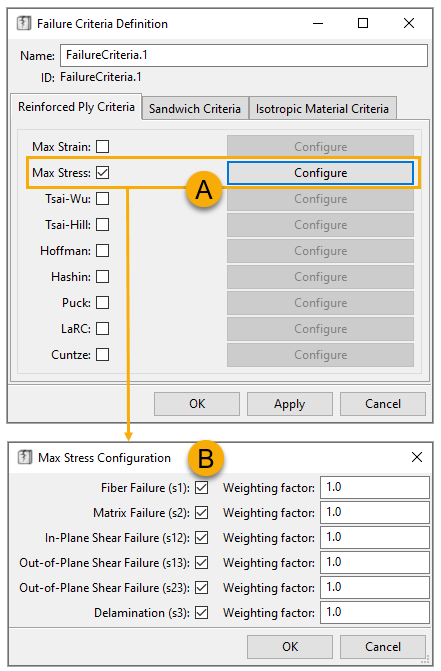Toggle In-Plane Shear Failure (s12) checkbox

coord(201,537)
